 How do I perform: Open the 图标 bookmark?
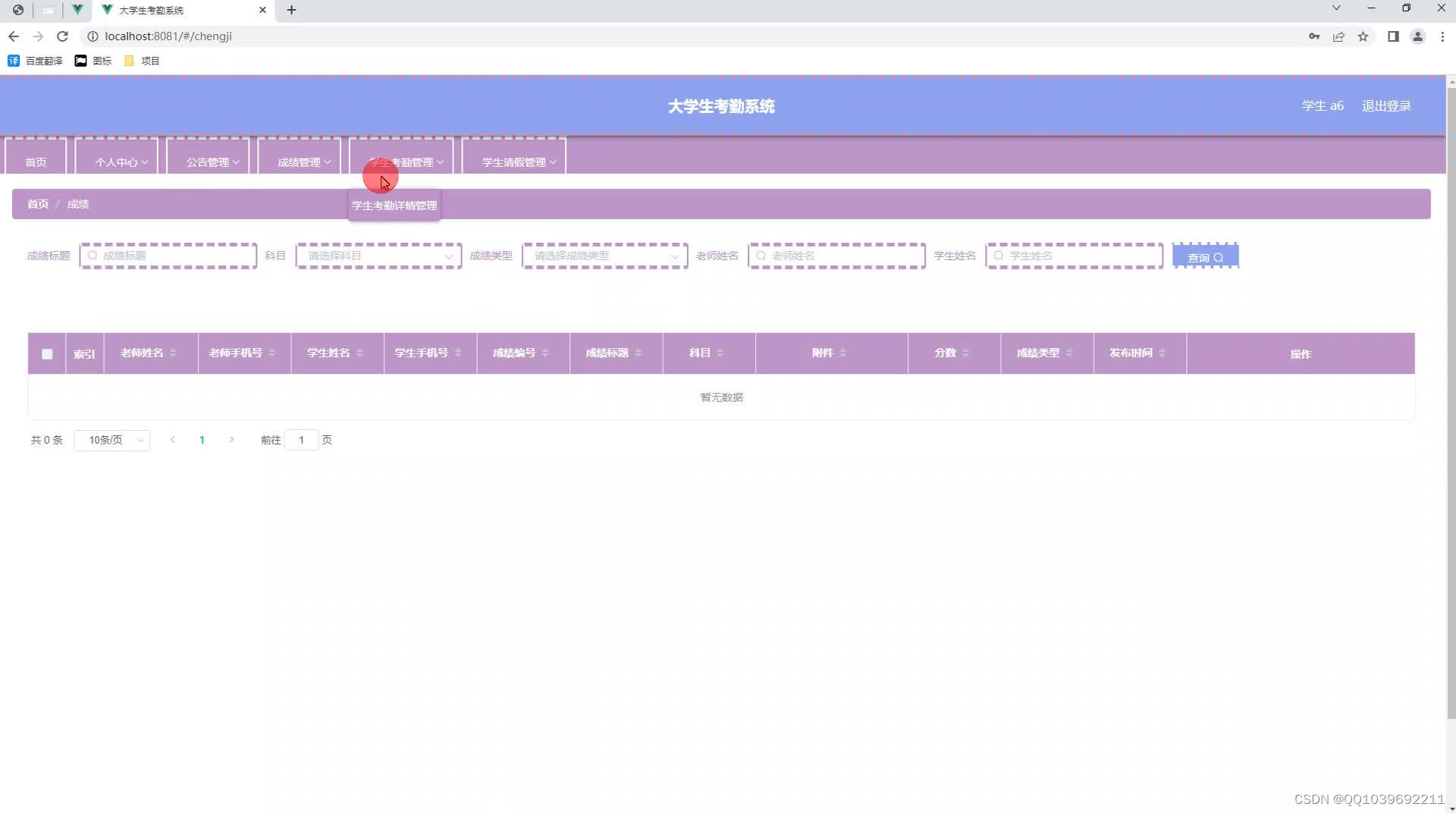(93, 61)
